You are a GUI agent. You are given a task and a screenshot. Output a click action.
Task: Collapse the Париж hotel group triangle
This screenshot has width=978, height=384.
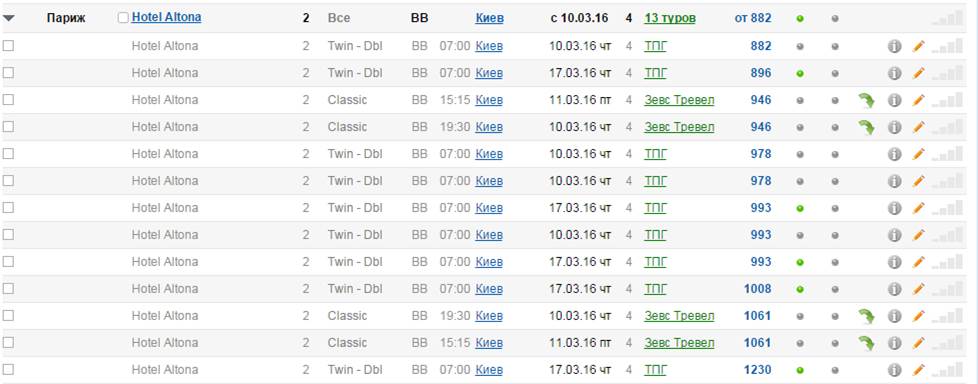coord(9,19)
